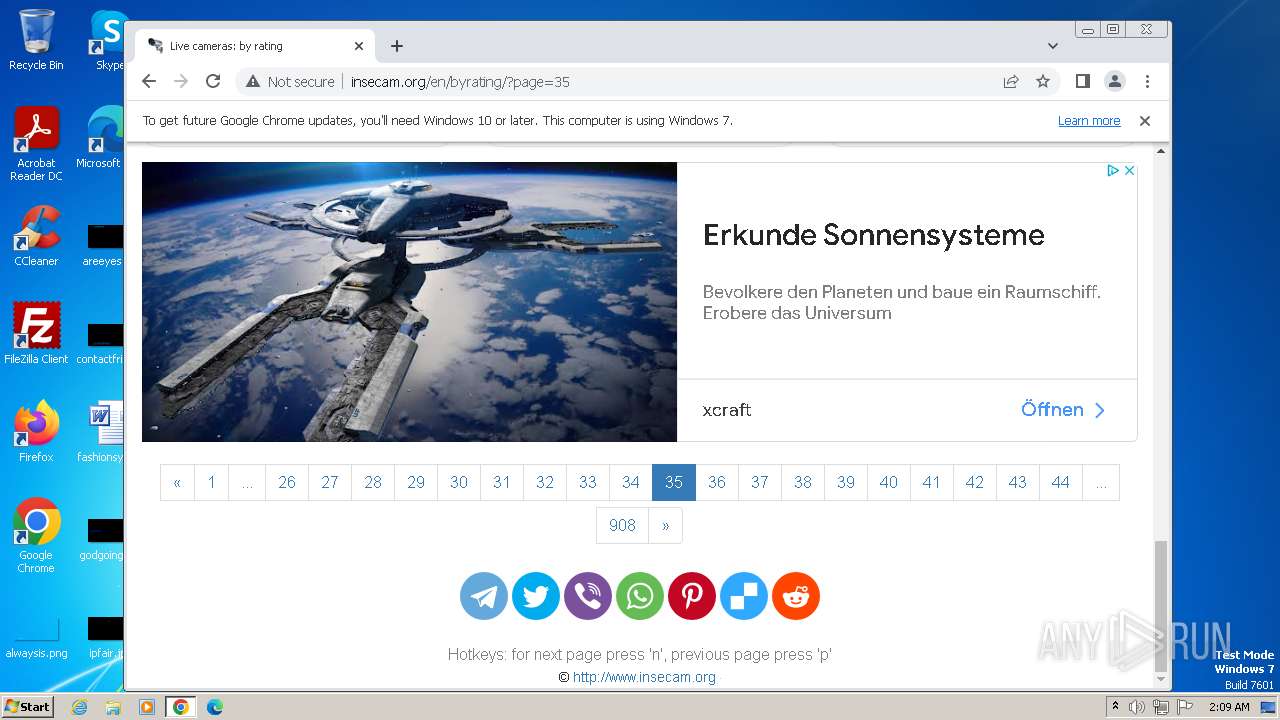Click the volume icon in system tray
Image resolution: width=1280 pixels, height=720 pixels.
click(1137, 707)
